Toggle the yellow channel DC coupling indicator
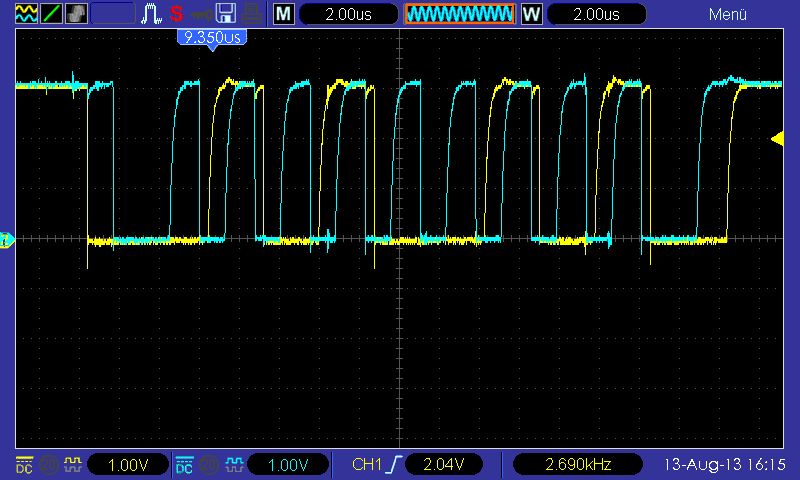Screen dimensions: 800x480 tap(24, 465)
